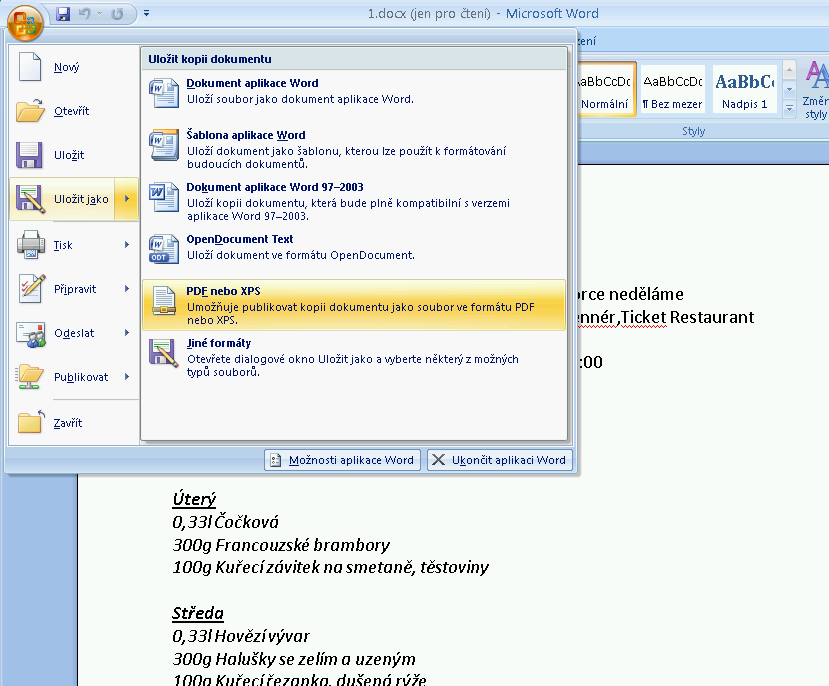
Task: Click the Úterý heading in document
Action: tap(194, 499)
